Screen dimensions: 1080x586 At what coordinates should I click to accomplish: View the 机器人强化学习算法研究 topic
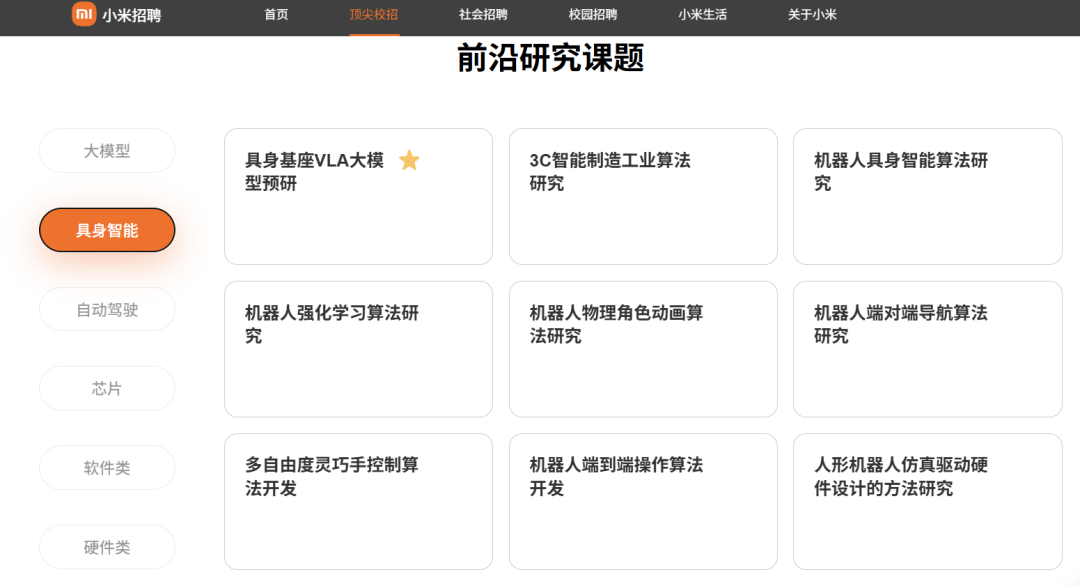(x=358, y=349)
